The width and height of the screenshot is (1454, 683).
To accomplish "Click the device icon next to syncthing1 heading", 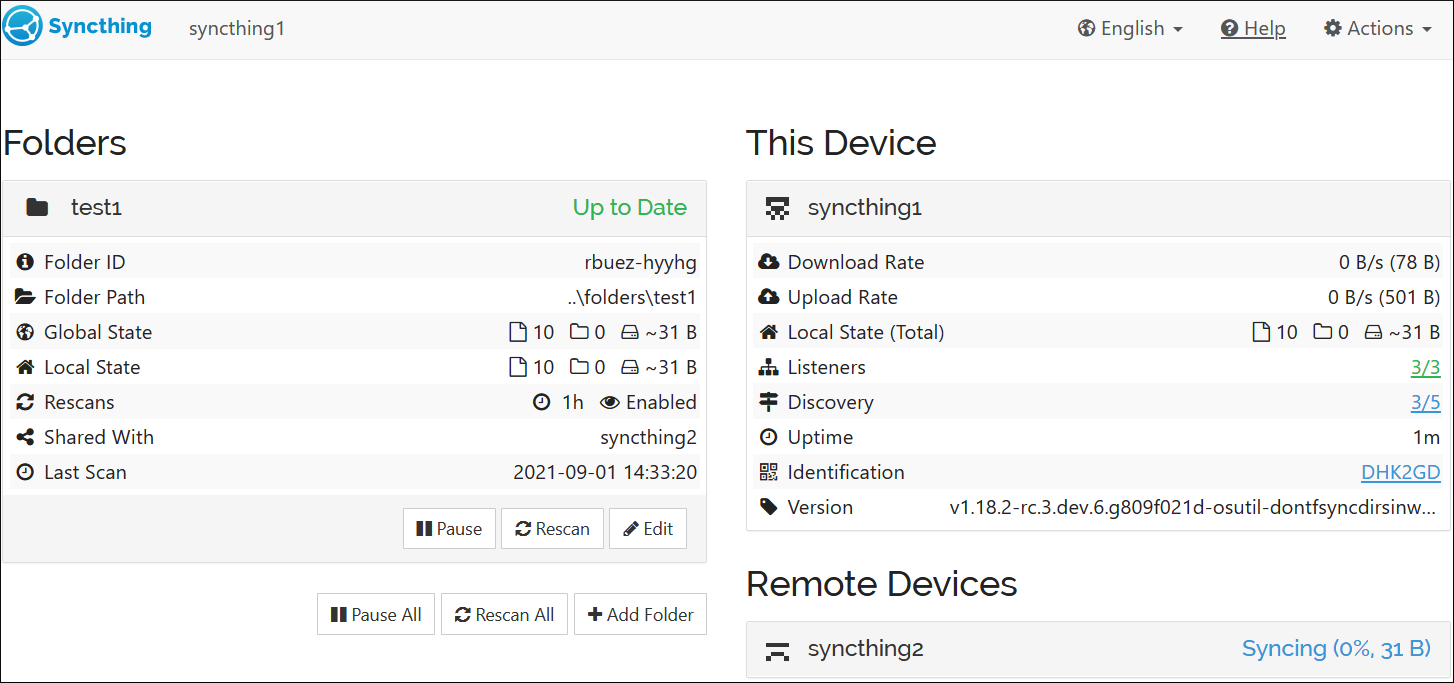I will [777, 208].
